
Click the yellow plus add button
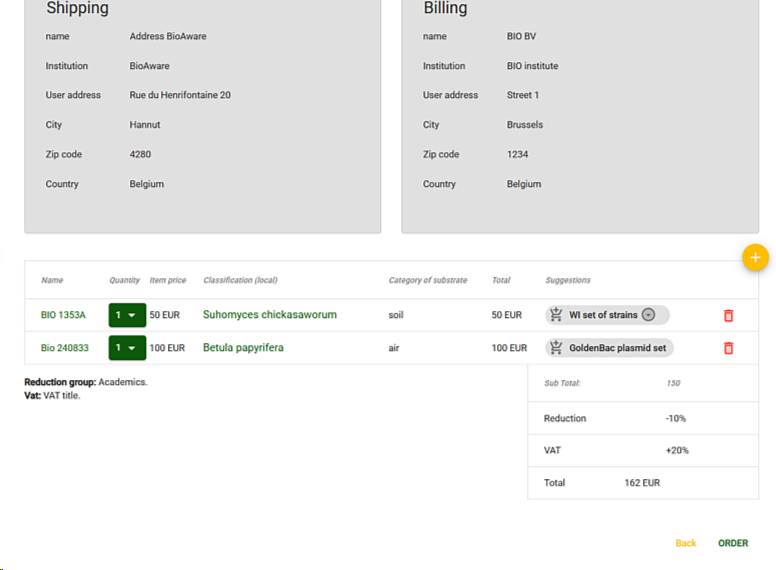[755, 258]
